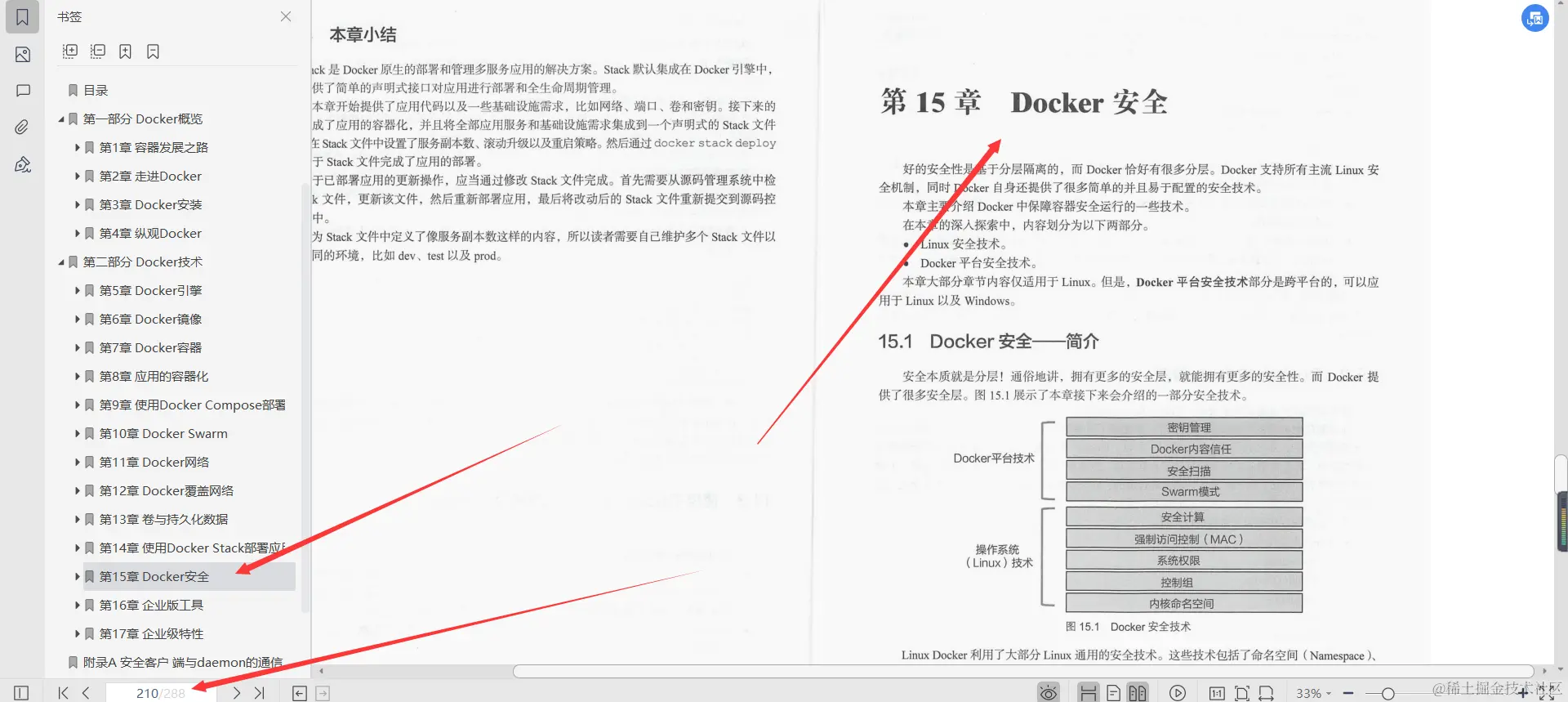Toggle eye-protection mode
The image size is (1568, 702).
[1049, 693]
